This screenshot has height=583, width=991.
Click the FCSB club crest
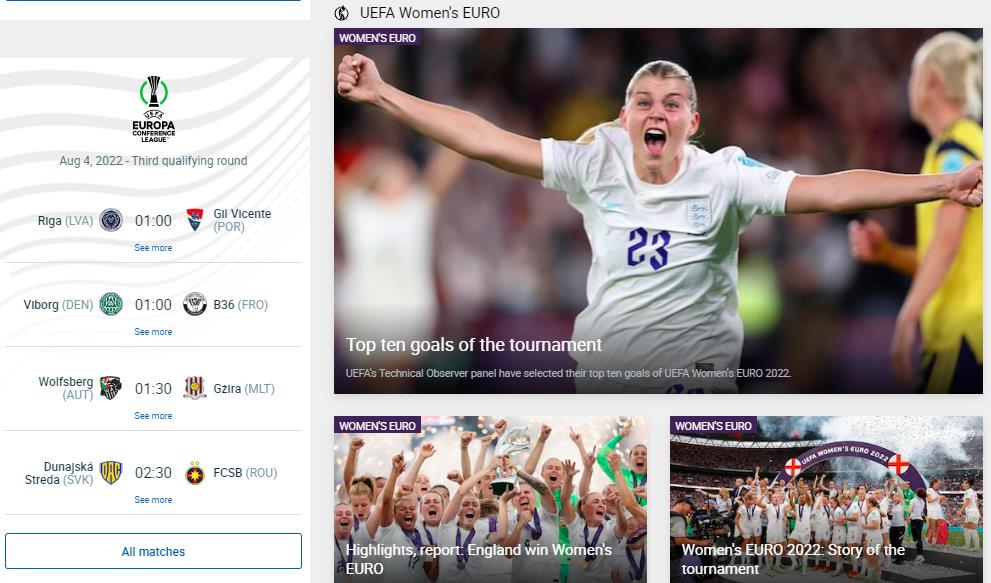(x=195, y=472)
